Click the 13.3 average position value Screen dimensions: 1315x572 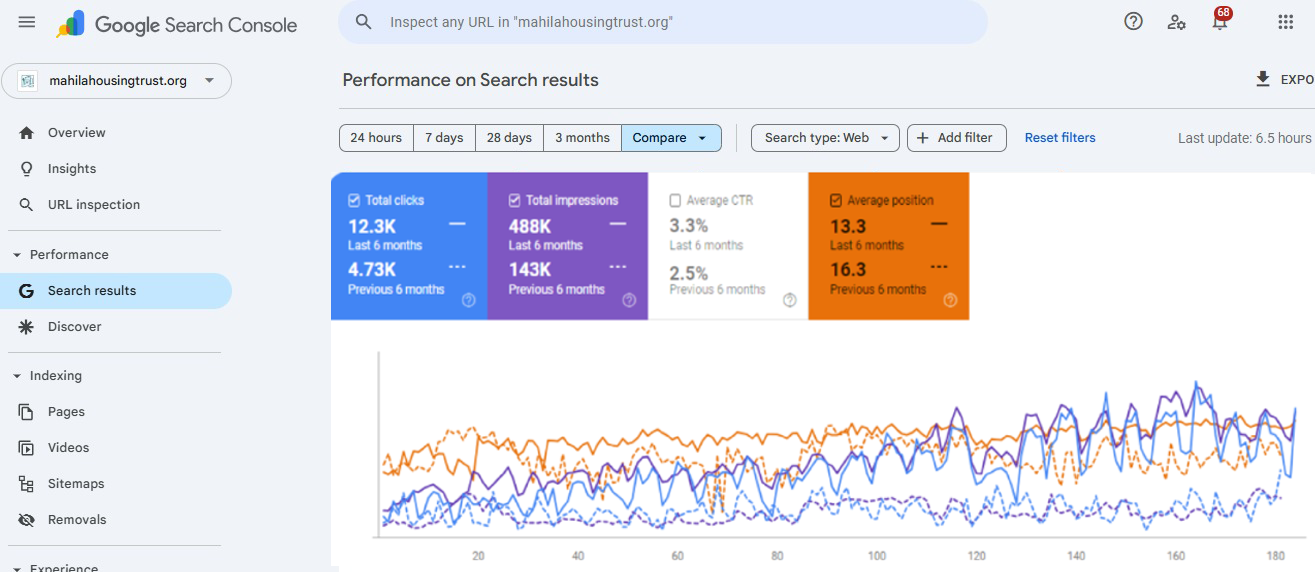[x=848, y=227]
